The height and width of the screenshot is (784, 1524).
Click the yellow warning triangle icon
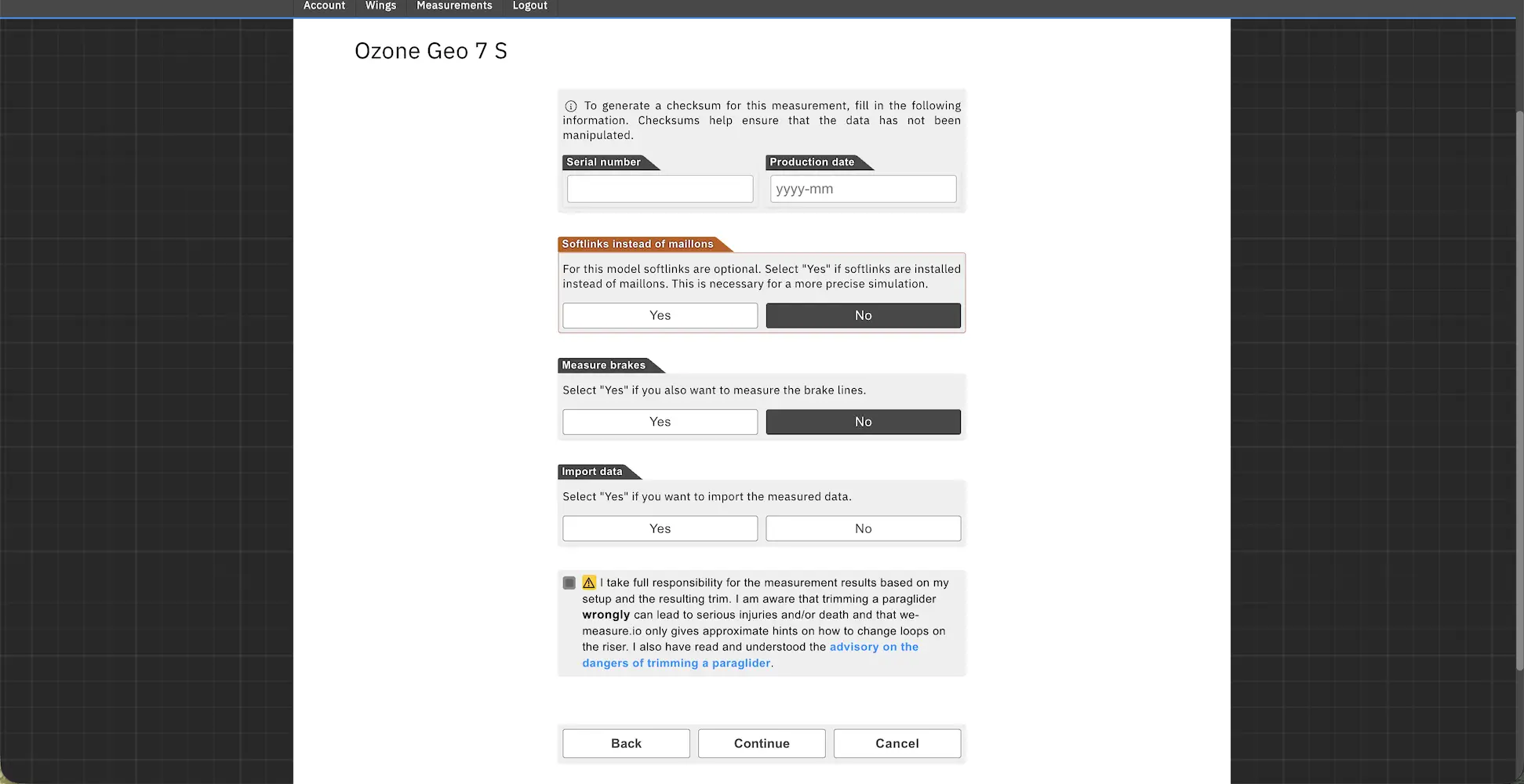point(589,583)
